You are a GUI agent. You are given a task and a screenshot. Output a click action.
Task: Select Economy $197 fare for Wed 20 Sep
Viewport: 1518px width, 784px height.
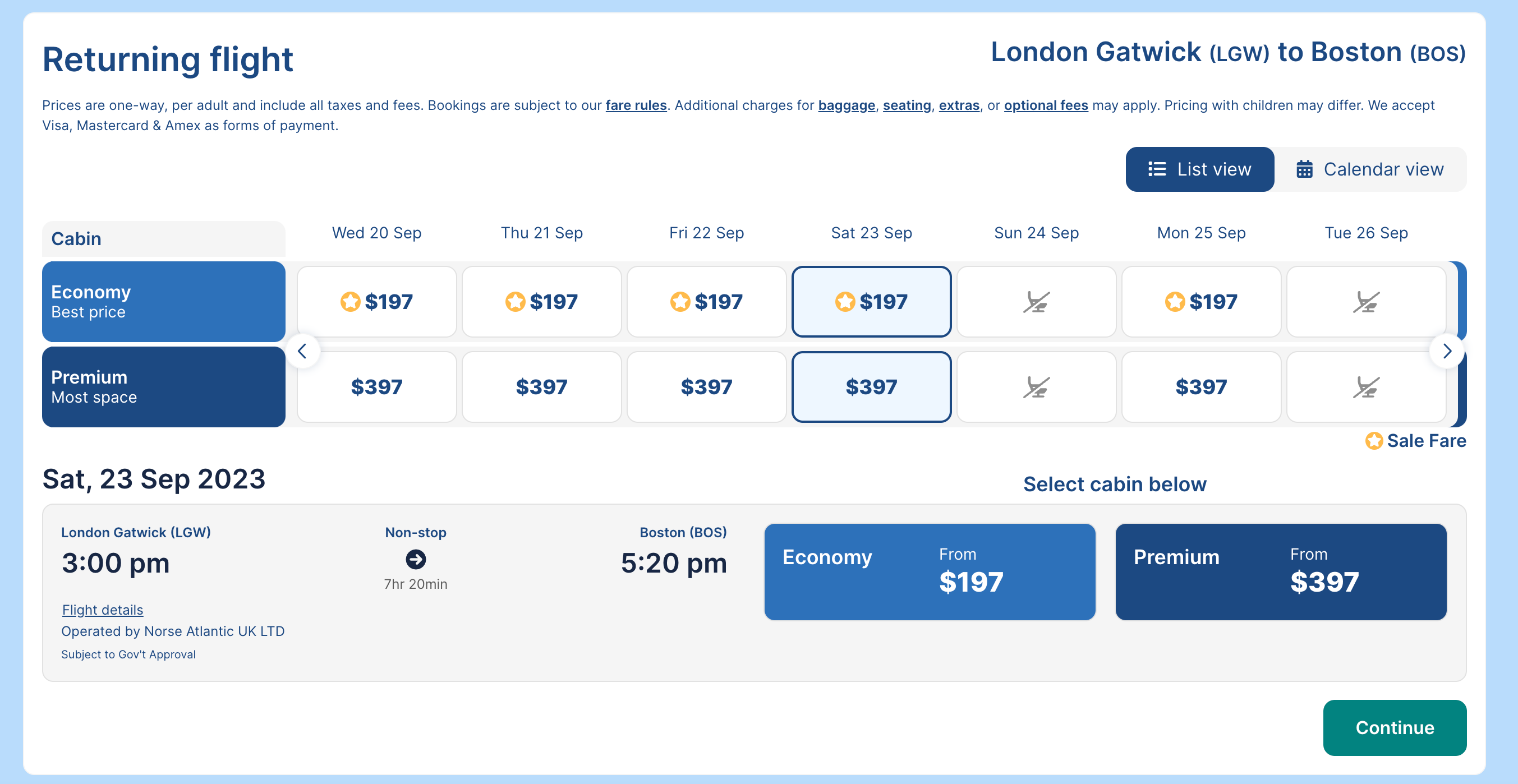[x=376, y=302]
